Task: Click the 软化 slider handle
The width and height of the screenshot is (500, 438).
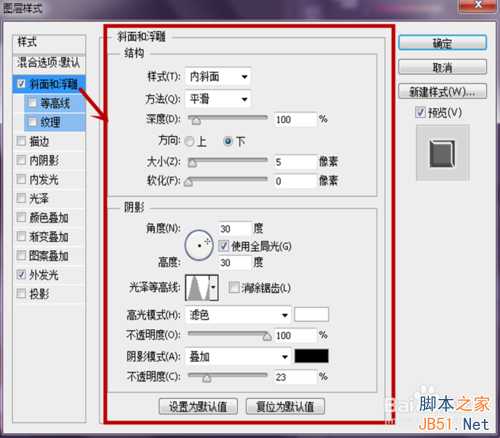Action: (x=188, y=182)
